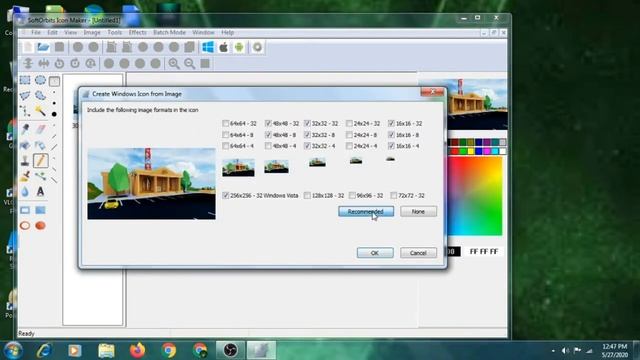Open the Tools menu
This screenshot has width=640, height=360.
point(115,32)
